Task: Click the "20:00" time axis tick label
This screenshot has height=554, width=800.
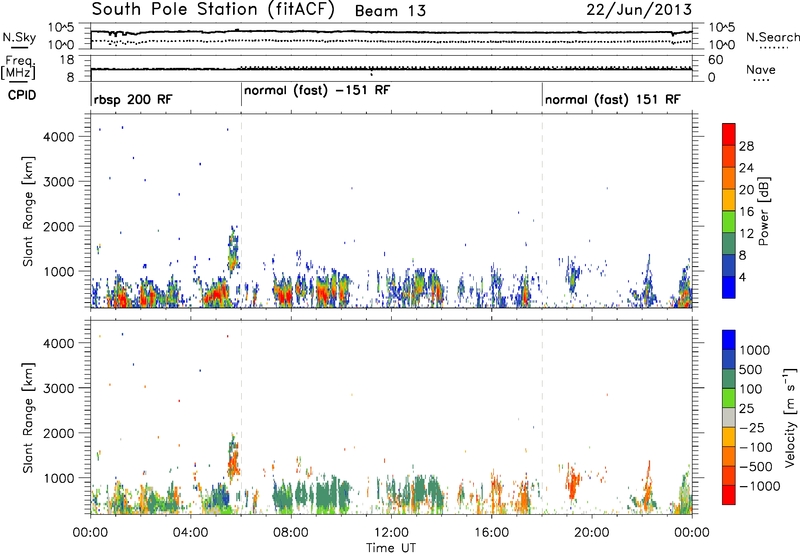Action: pos(592,533)
